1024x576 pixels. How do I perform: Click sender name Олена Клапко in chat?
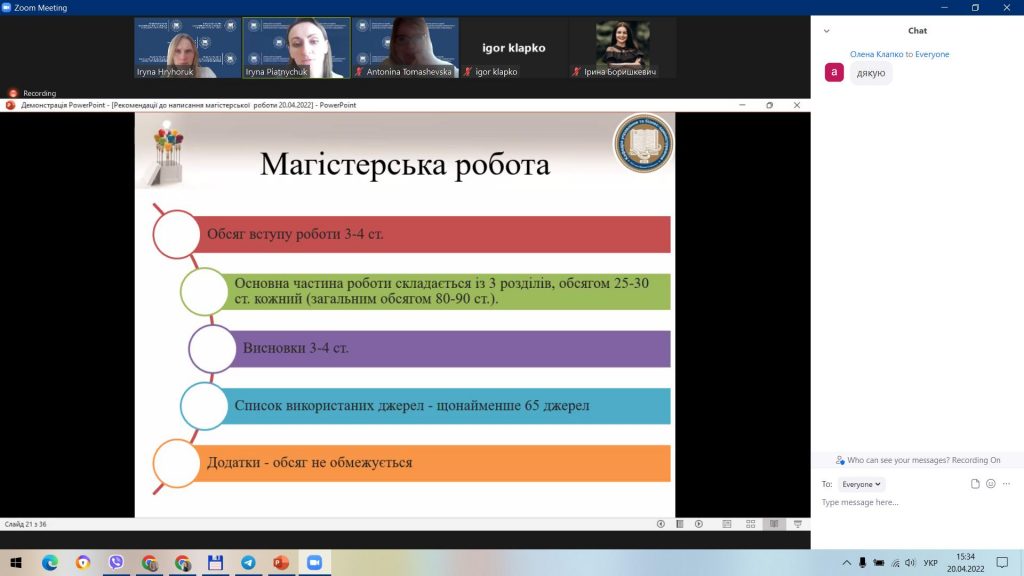(876, 54)
